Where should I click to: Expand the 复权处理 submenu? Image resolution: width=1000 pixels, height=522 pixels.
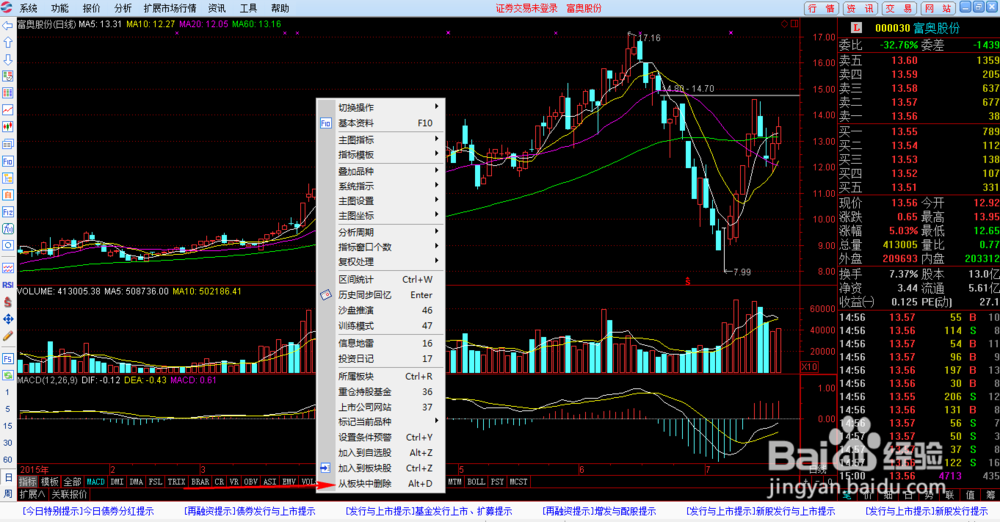(381, 262)
